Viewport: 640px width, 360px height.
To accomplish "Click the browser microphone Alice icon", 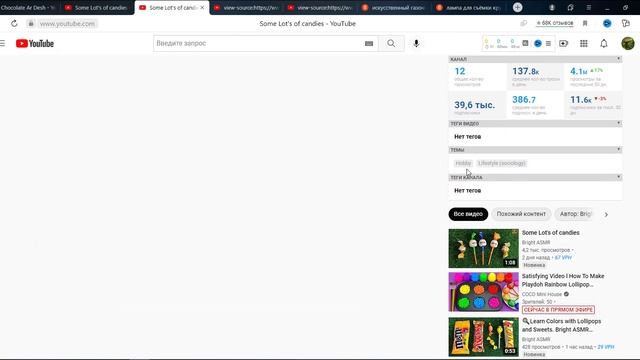I will 552,7.
